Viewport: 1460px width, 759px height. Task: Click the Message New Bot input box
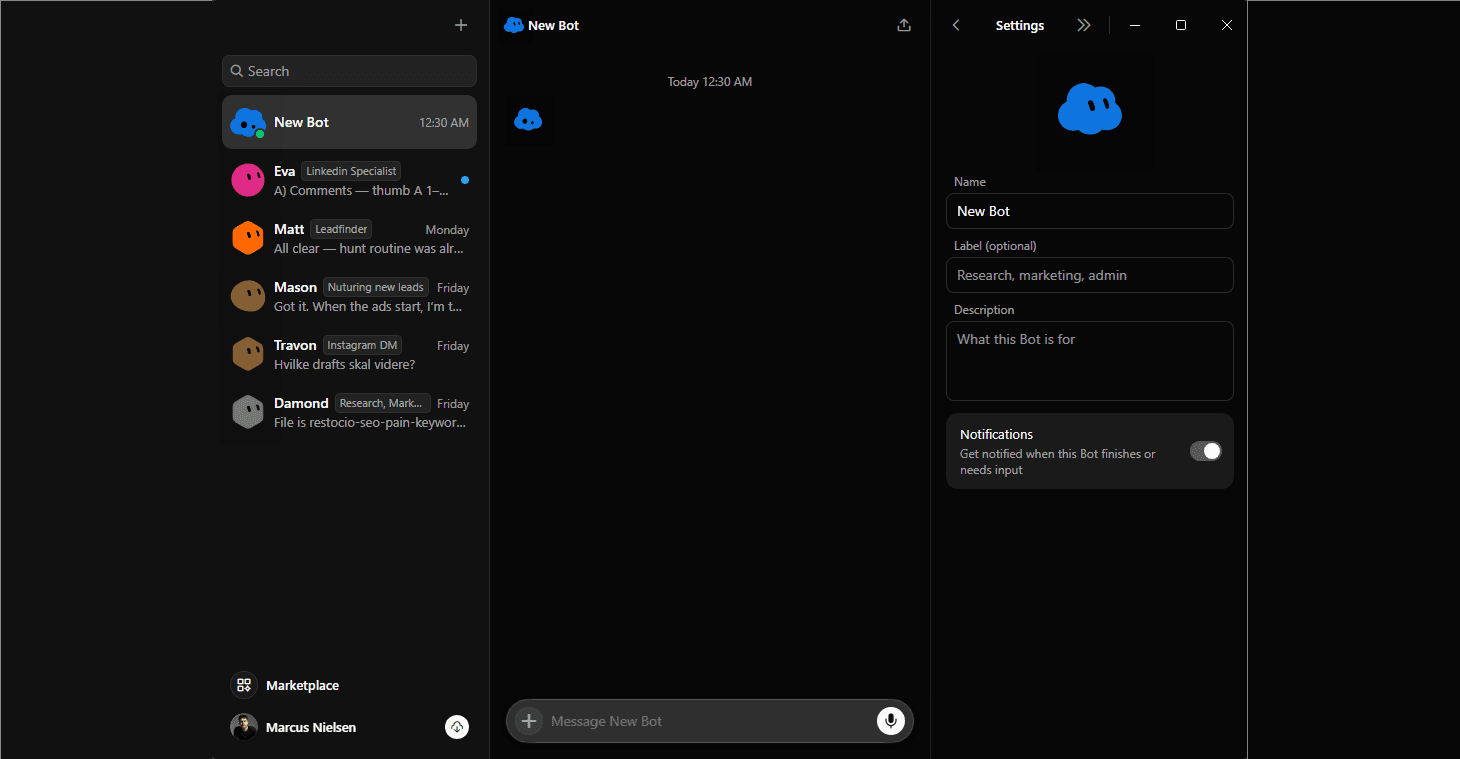708,721
